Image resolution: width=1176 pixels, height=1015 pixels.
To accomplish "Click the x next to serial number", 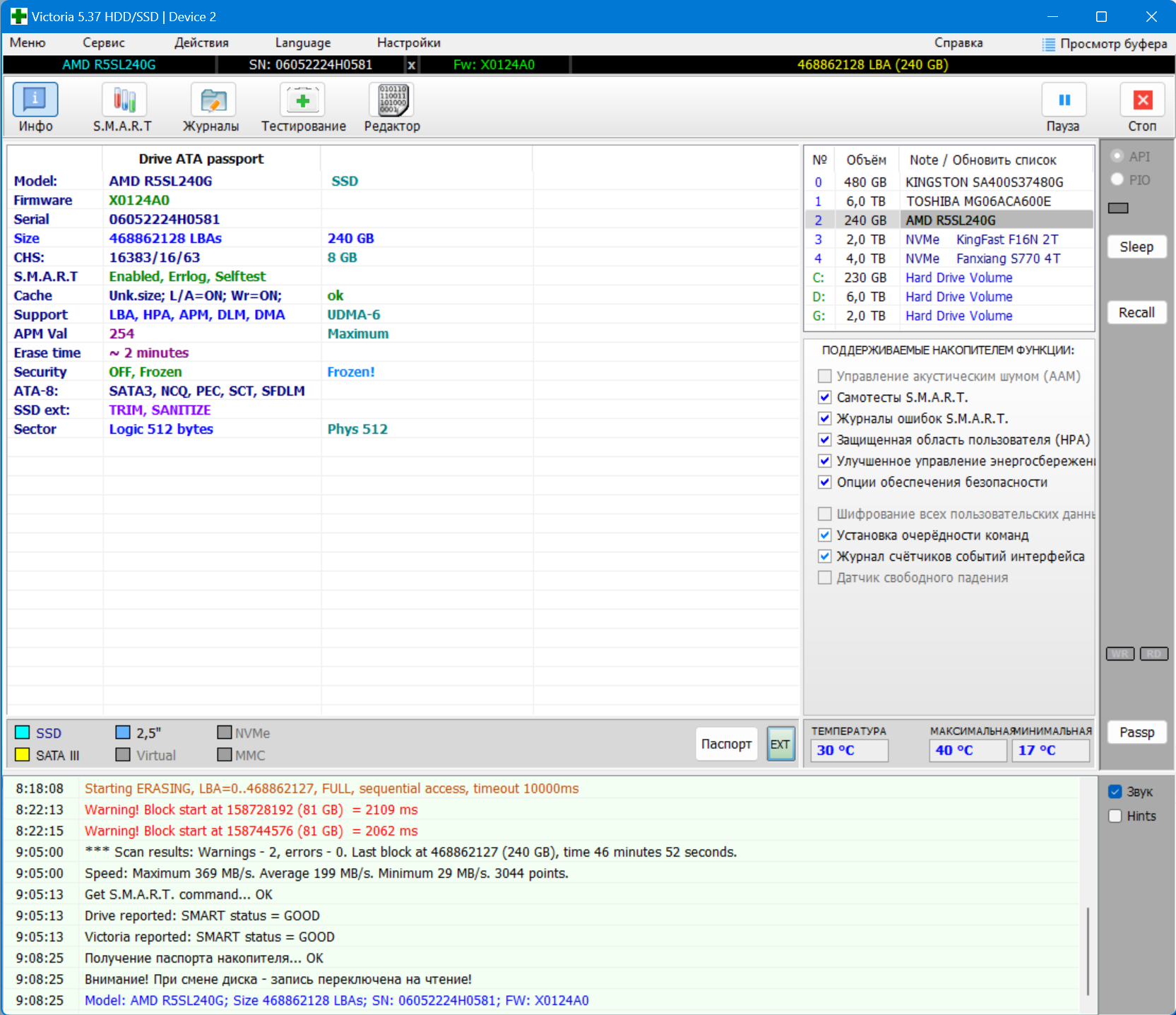I will (412, 65).
